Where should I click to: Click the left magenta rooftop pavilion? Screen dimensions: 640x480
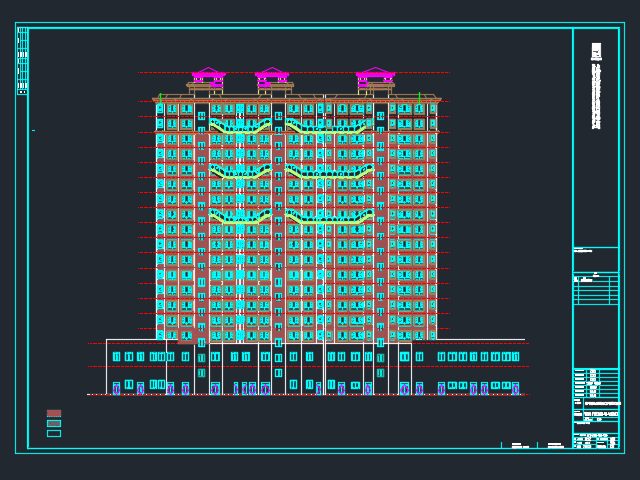click(x=208, y=76)
